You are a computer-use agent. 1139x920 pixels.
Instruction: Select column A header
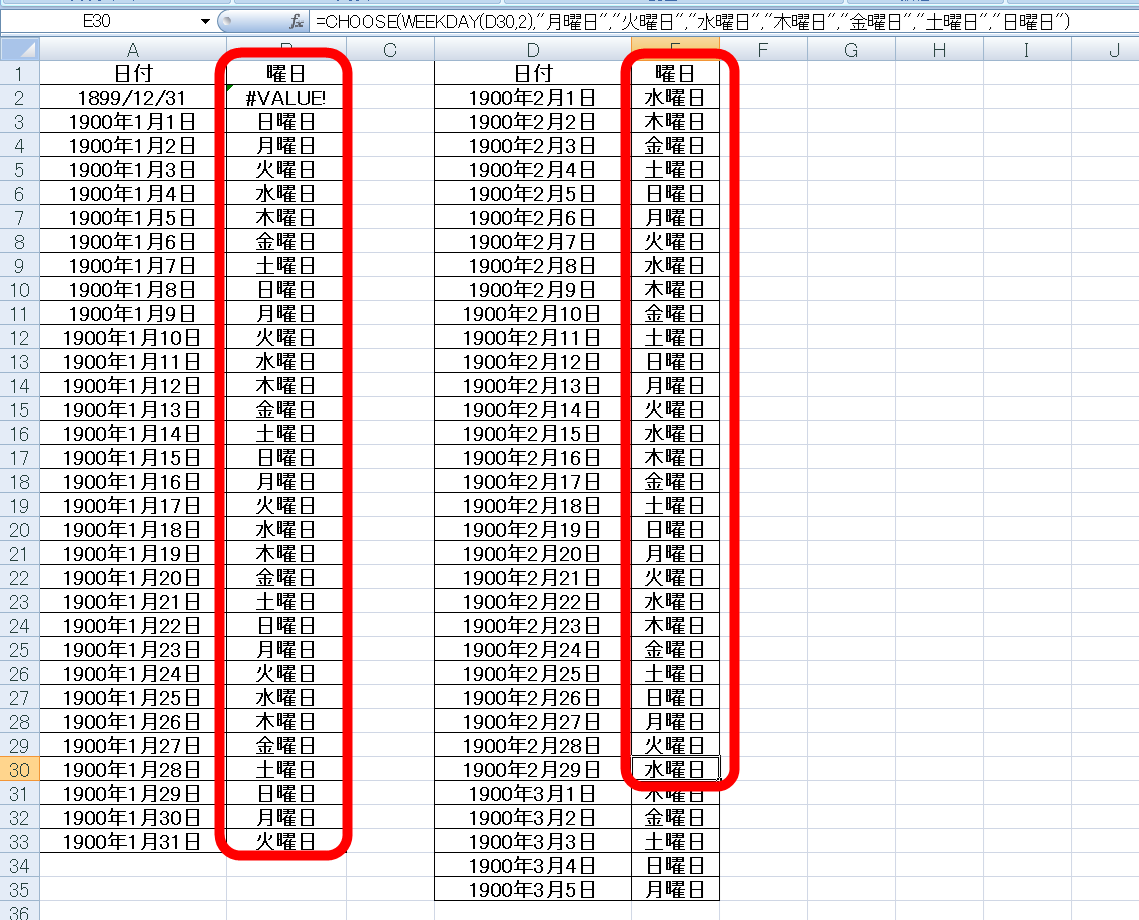[133, 50]
